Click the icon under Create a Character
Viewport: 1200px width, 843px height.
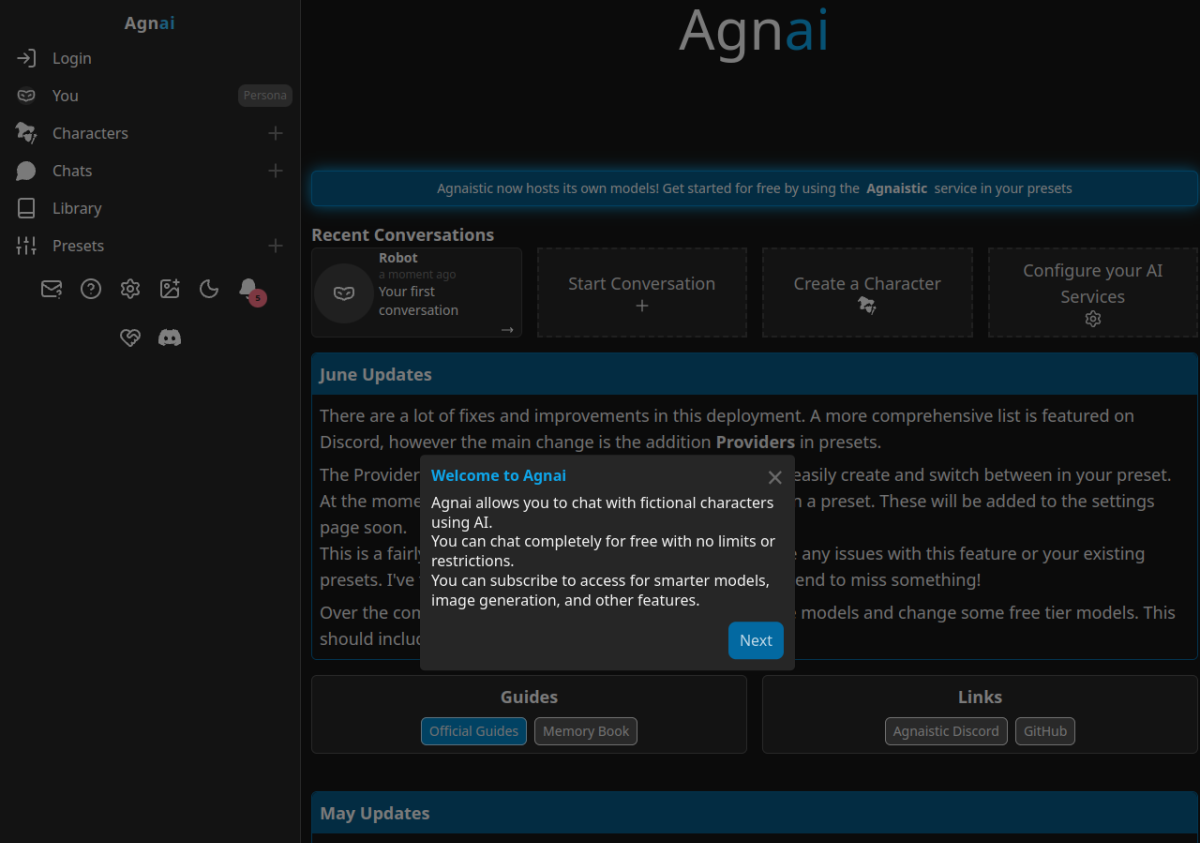(x=867, y=306)
